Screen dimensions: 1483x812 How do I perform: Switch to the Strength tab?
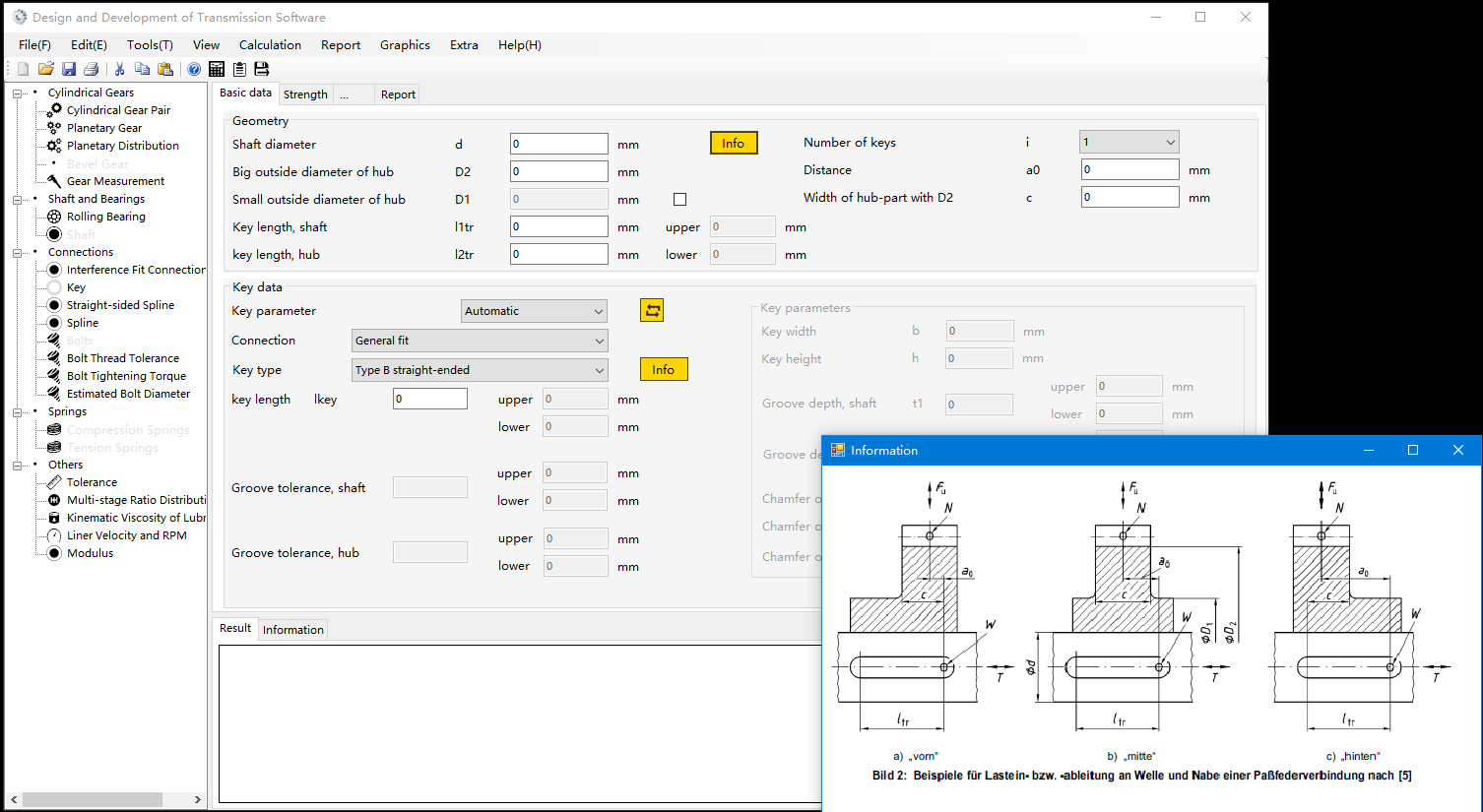pyautogui.click(x=305, y=94)
